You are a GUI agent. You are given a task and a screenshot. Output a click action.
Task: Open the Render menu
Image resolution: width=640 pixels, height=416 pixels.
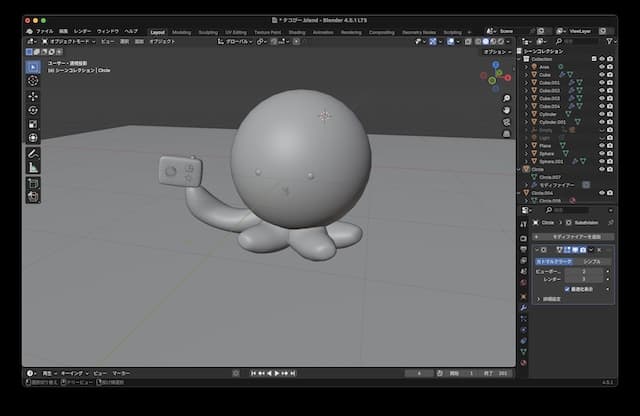click(82, 31)
